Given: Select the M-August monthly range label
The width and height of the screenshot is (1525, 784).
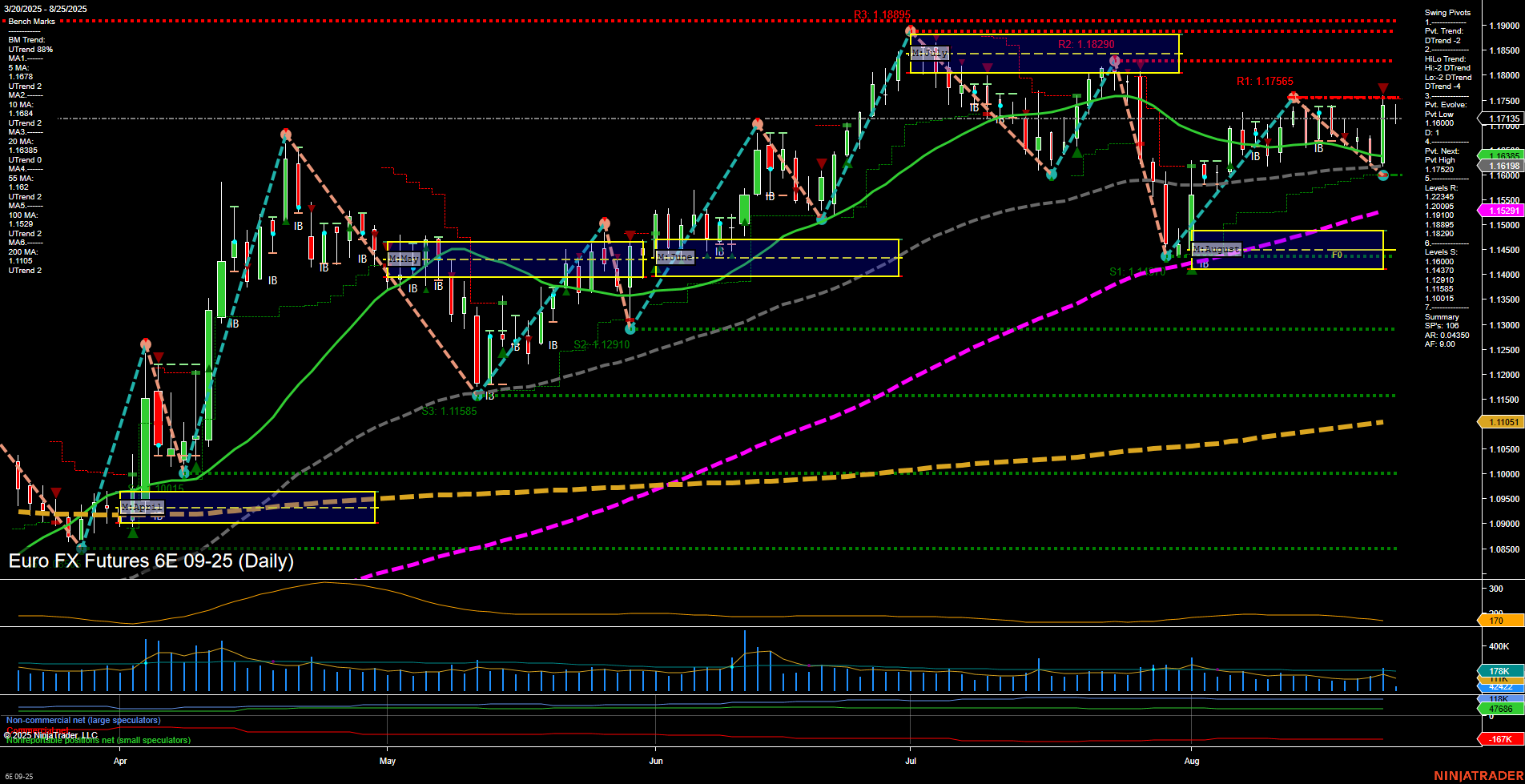Looking at the screenshot, I should (1216, 249).
